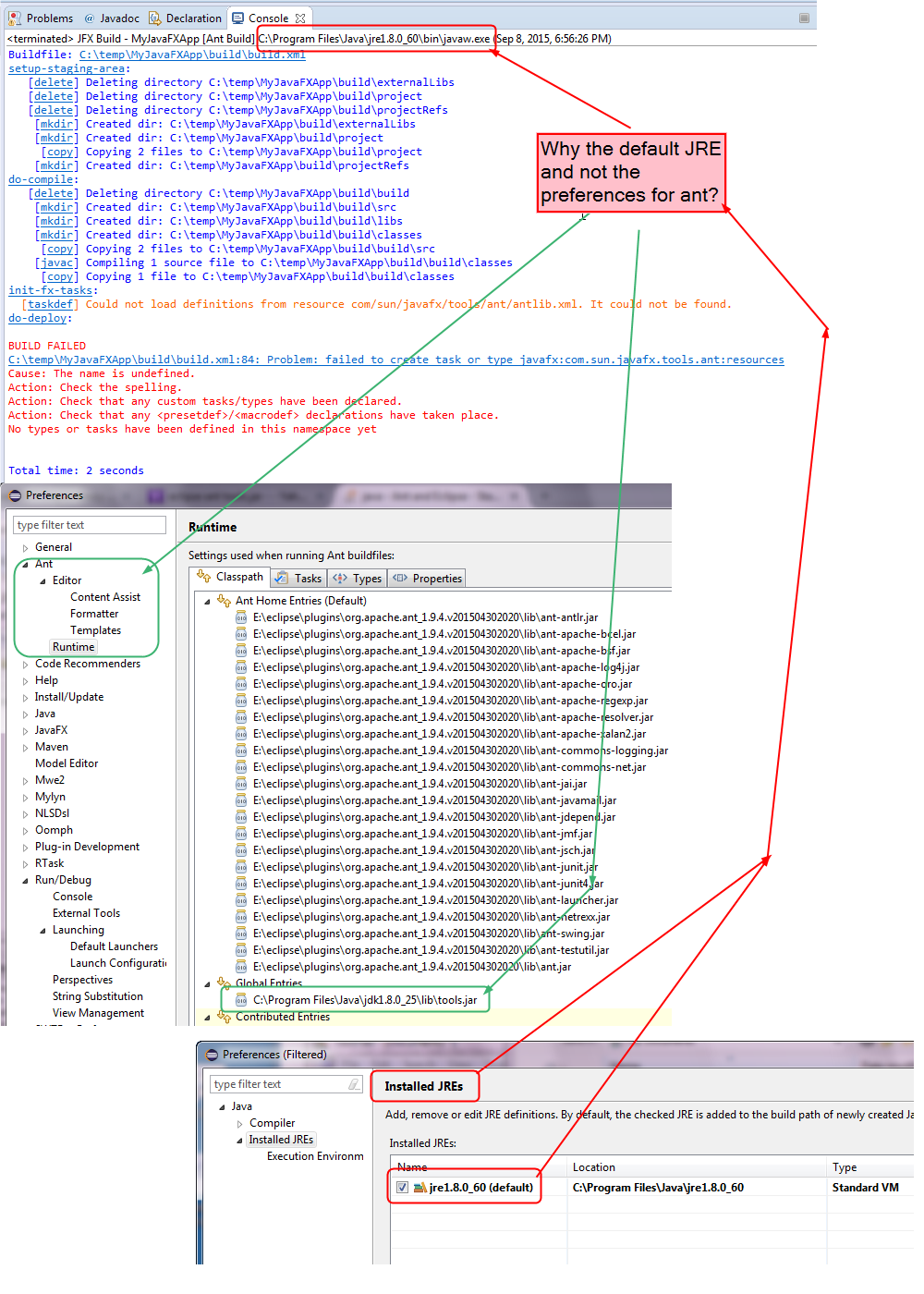Click the jar icon beside ant-apache-bsf.jar

pos(241,651)
